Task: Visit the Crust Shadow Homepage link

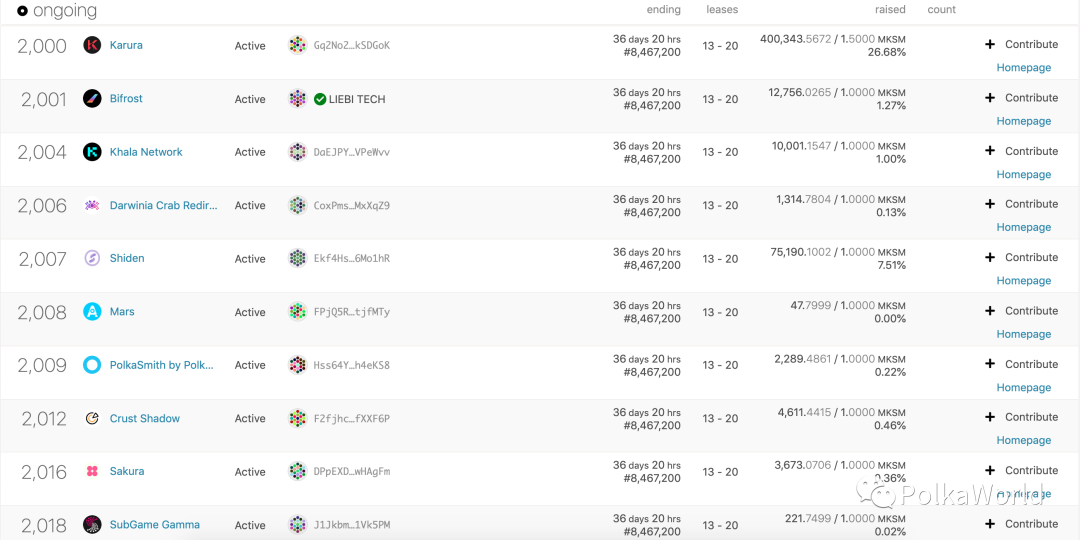Action: click(x=1024, y=440)
